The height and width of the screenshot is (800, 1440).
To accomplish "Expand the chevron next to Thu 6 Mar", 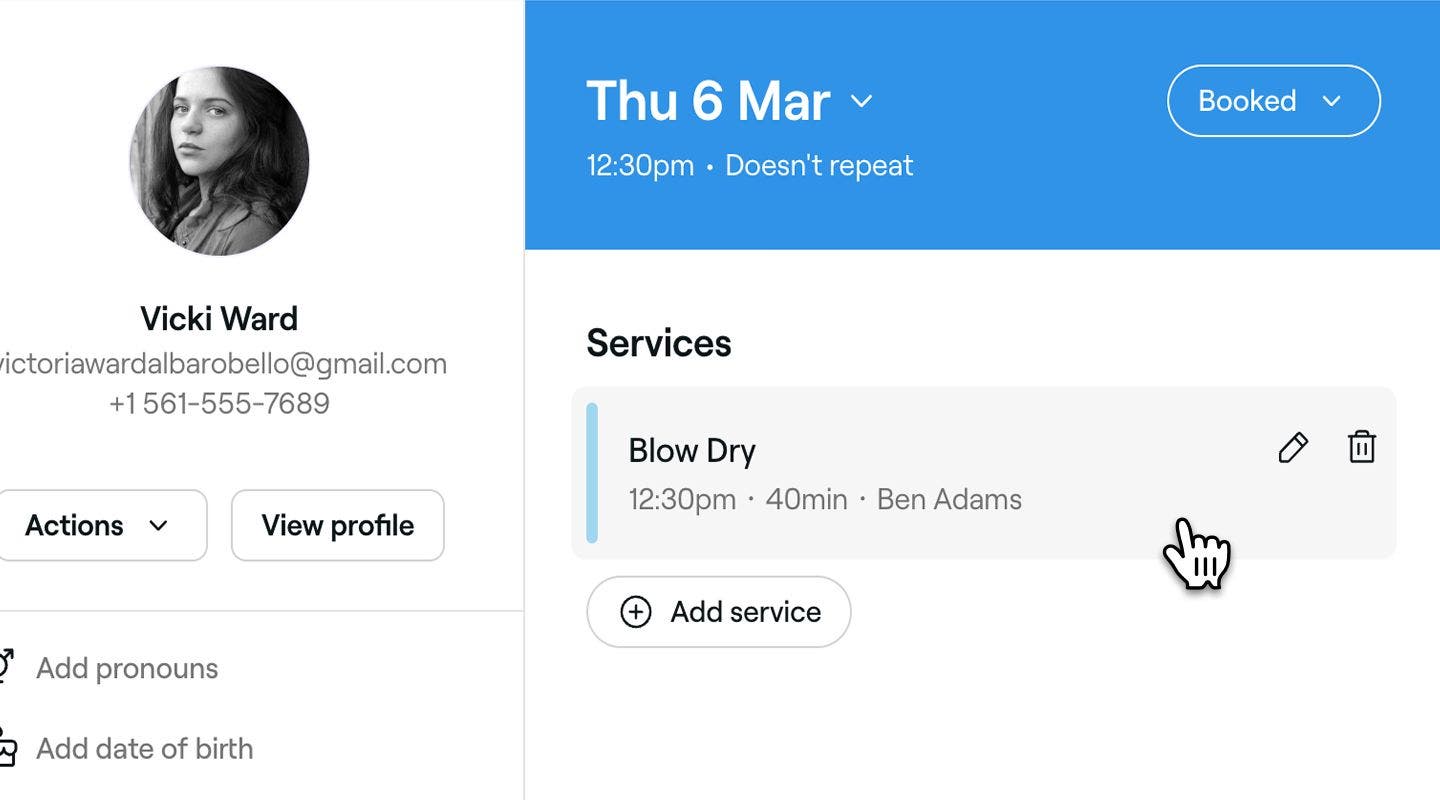I will (x=861, y=101).
